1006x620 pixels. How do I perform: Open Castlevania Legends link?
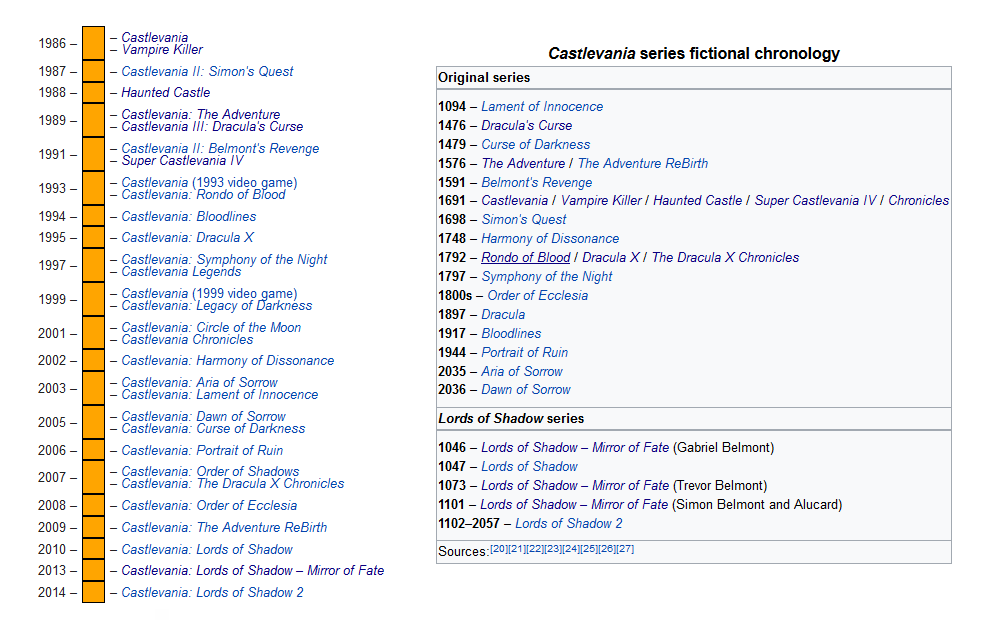(x=182, y=272)
